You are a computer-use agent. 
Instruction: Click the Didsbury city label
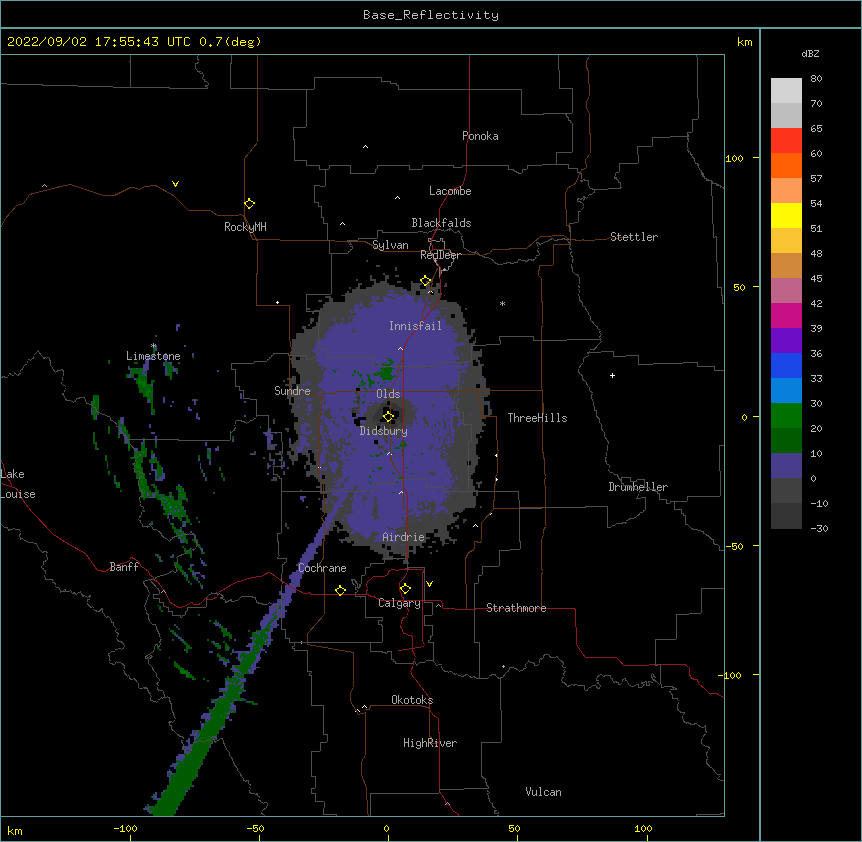coord(384,431)
